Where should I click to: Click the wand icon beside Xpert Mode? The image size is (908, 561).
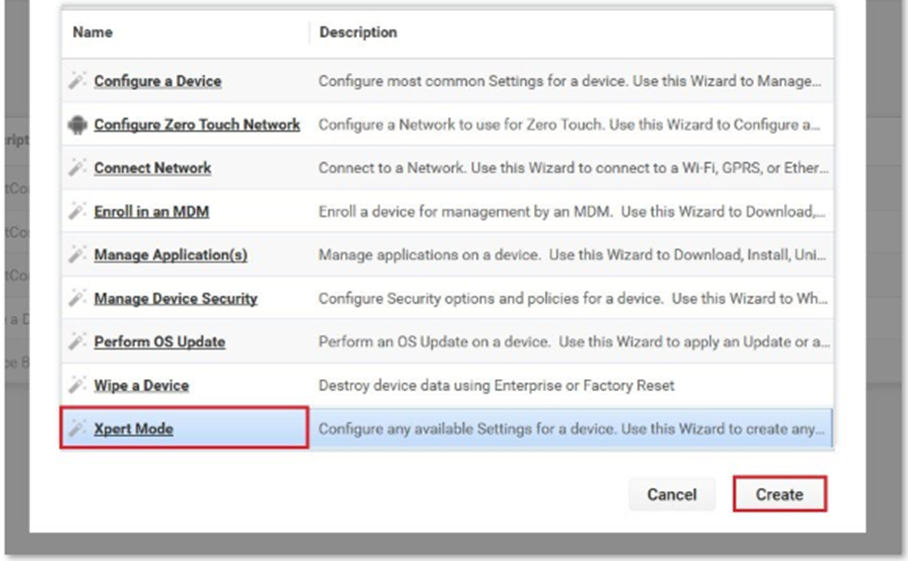pyautogui.click(x=77, y=429)
